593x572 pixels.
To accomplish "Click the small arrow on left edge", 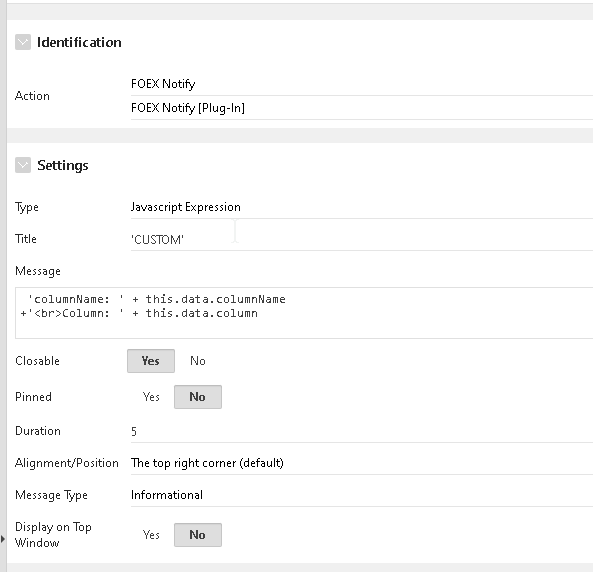I will pyautogui.click(x=3, y=539).
